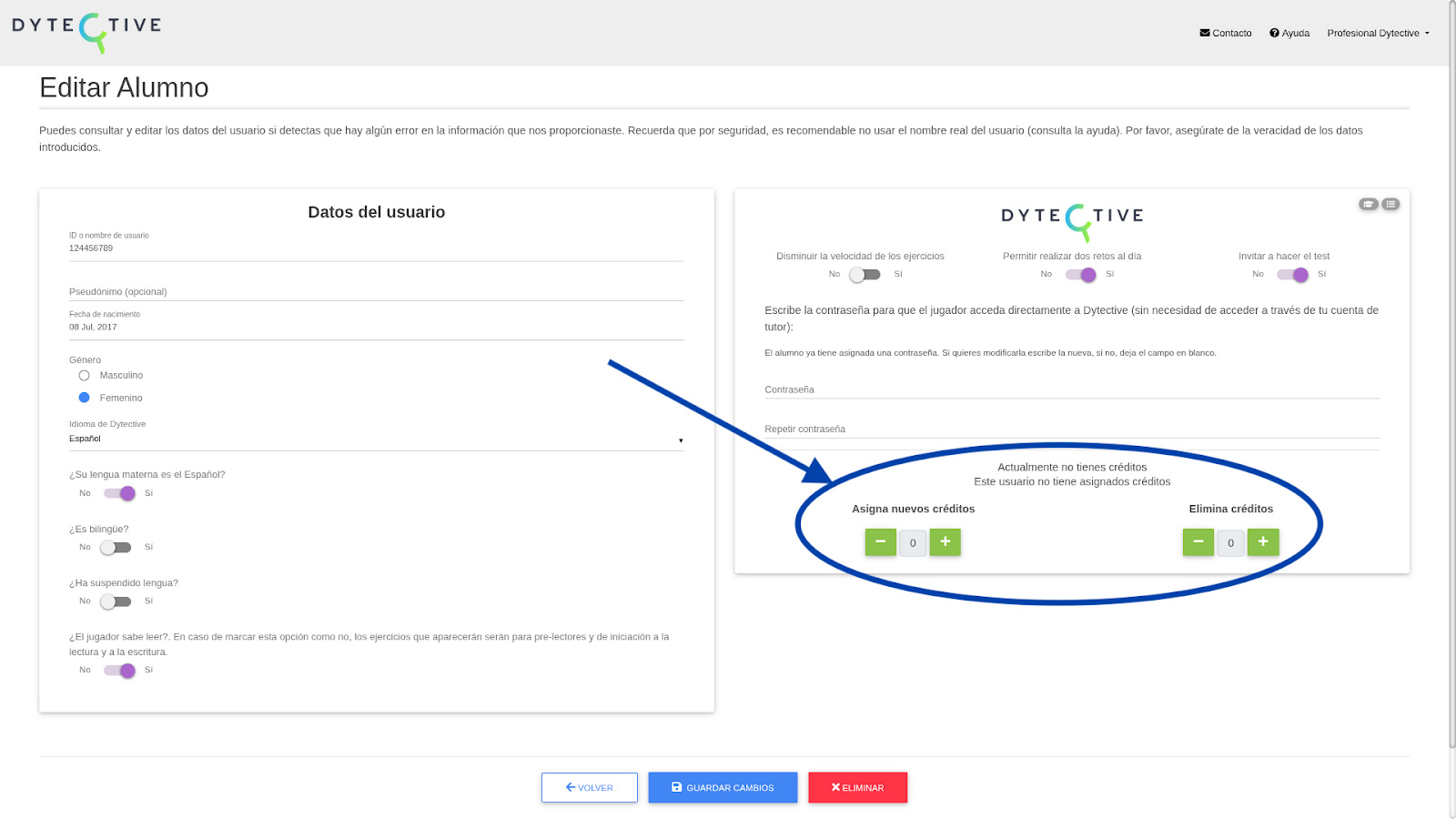Image resolution: width=1456 pixels, height=819 pixels.
Task: Increase new credits with plus button
Action: click(945, 542)
